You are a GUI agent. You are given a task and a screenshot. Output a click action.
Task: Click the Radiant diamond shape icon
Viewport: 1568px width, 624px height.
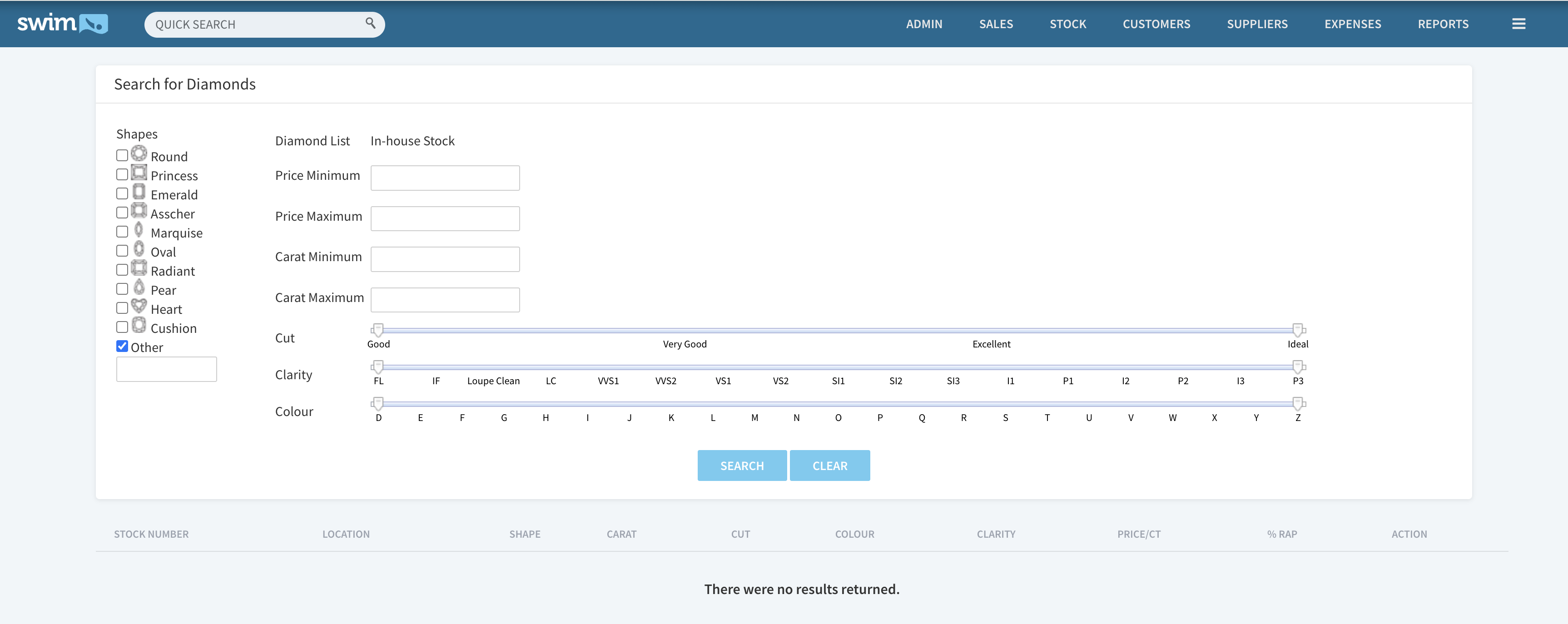[x=139, y=268]
